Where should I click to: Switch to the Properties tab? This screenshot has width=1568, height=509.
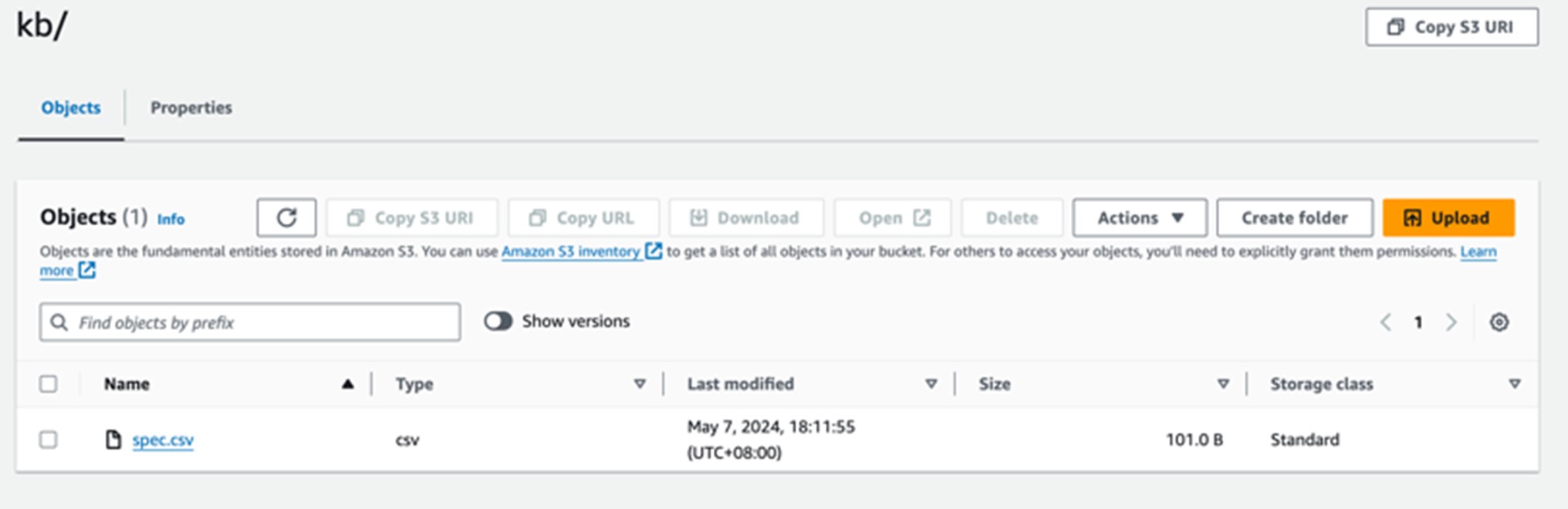coord(191,108)
